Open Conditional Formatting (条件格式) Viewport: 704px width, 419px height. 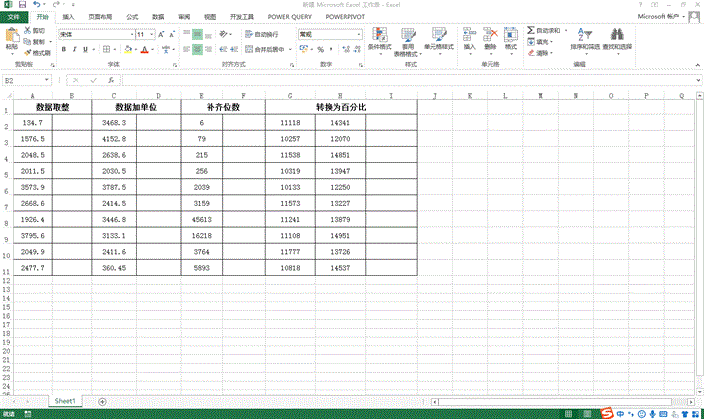tap(380, 38)
